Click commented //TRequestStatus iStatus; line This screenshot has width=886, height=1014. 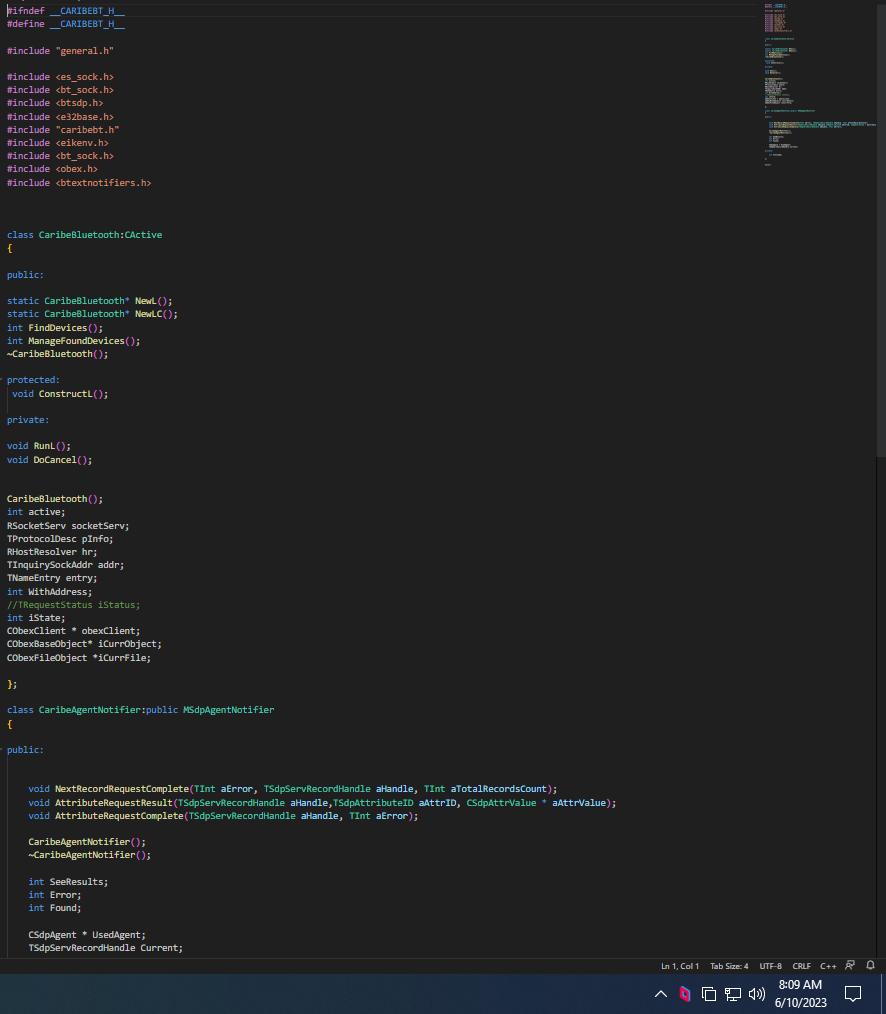(73, 605)
